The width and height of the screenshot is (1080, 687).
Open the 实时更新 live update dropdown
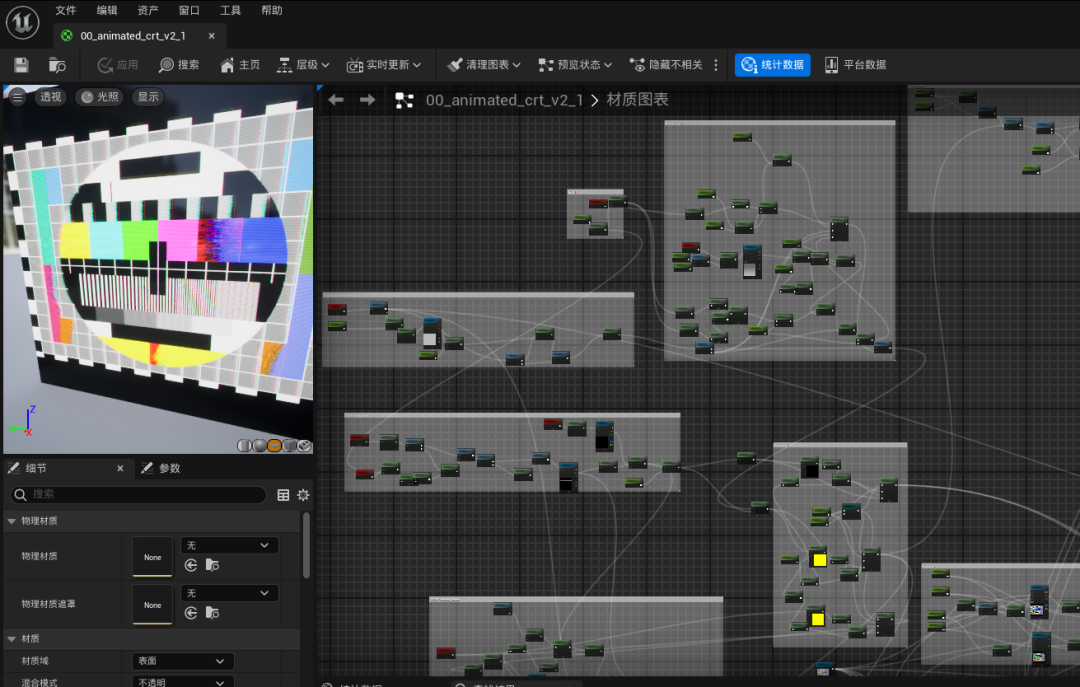point(384,65)
